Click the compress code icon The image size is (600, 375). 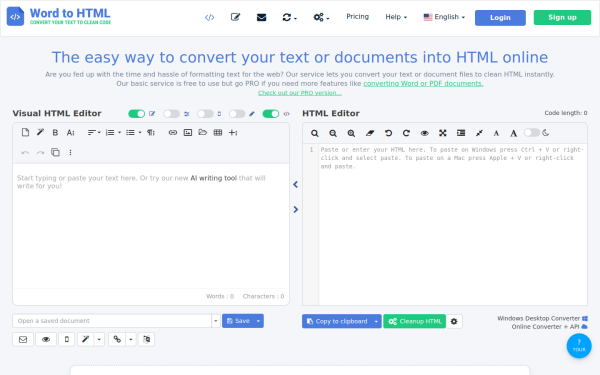[479, 133]
